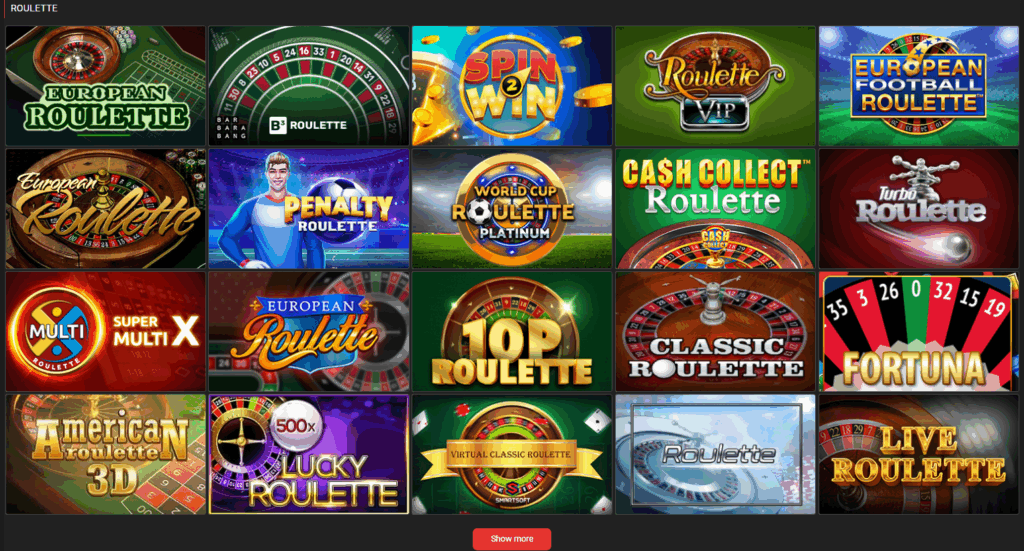Select the ROULETTE section heading

point(34,8)
